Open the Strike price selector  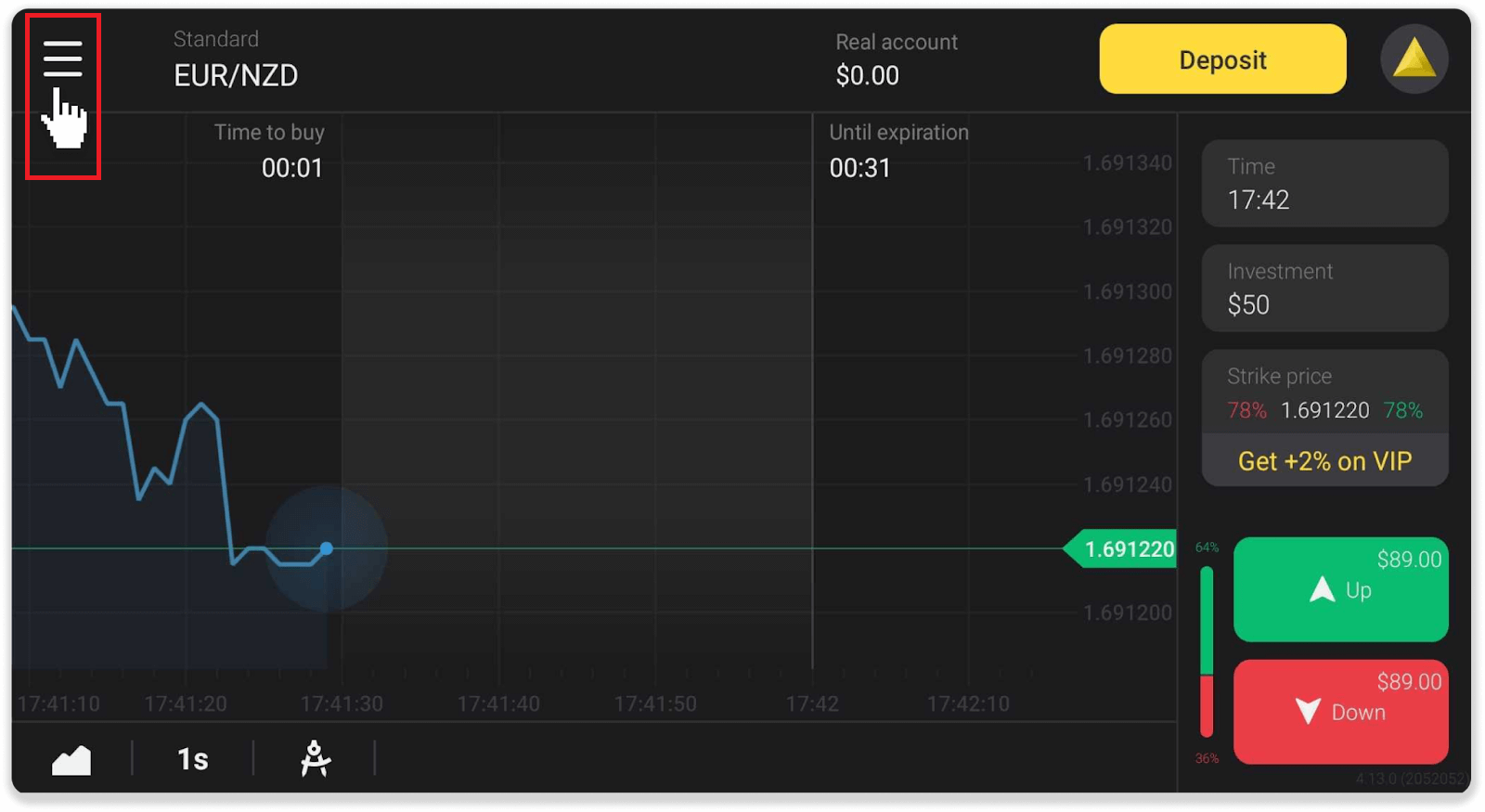tap(1324, 393)
